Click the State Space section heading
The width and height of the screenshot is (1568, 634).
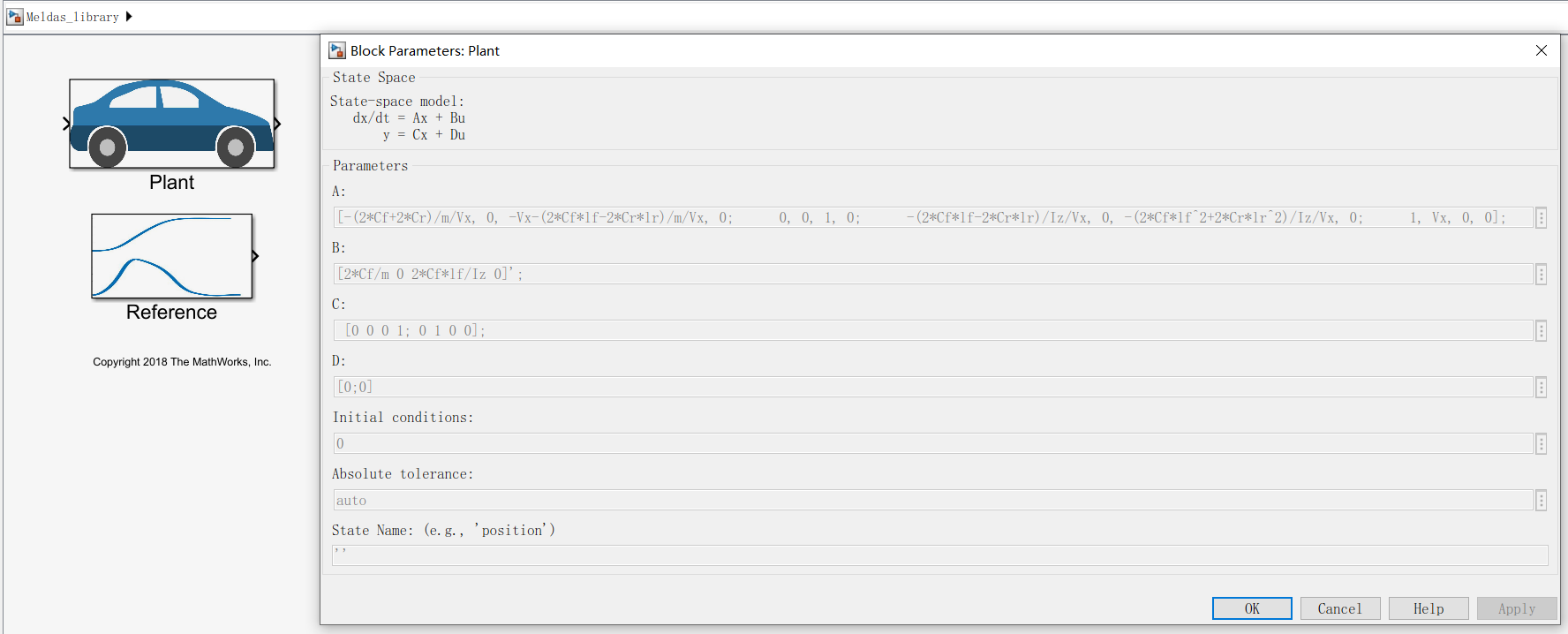(373, 78)
